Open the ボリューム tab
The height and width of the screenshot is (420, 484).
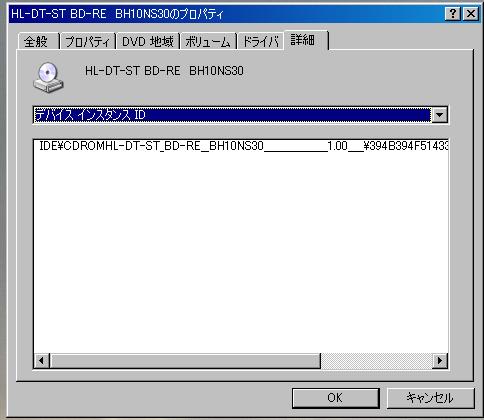(208, 41)
